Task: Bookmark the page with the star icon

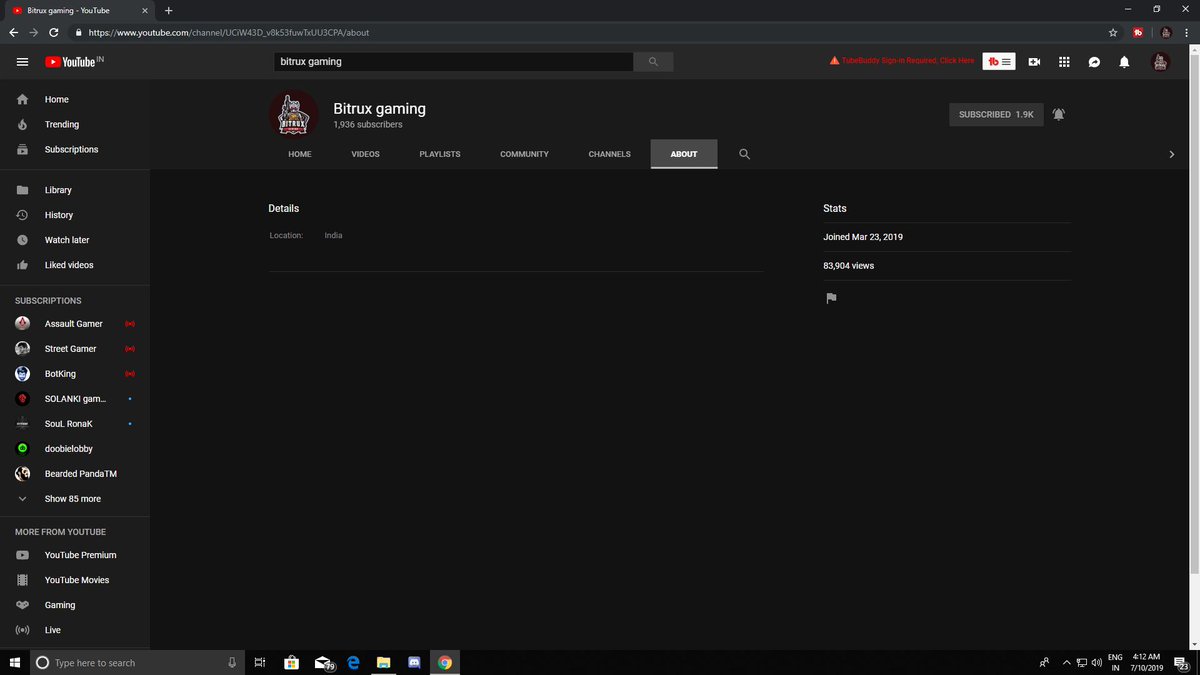Action: [x=1113, y=32]
